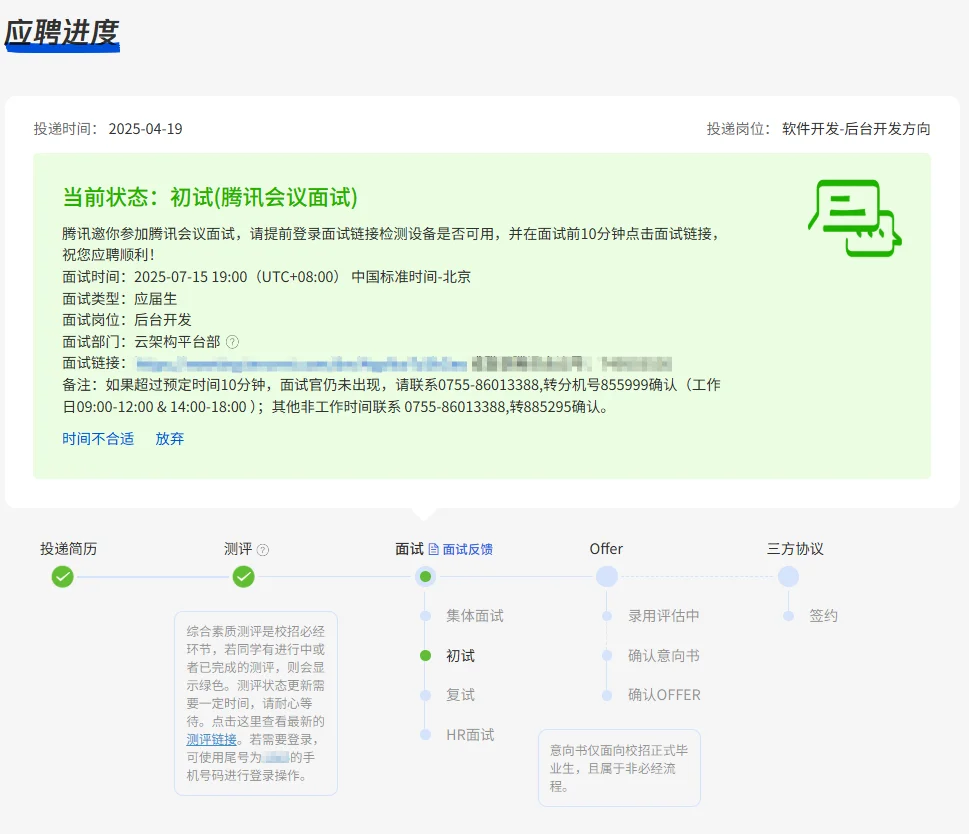
Task: Click the help icon next to 云架构平台部
Action: [x=232, y=342]
